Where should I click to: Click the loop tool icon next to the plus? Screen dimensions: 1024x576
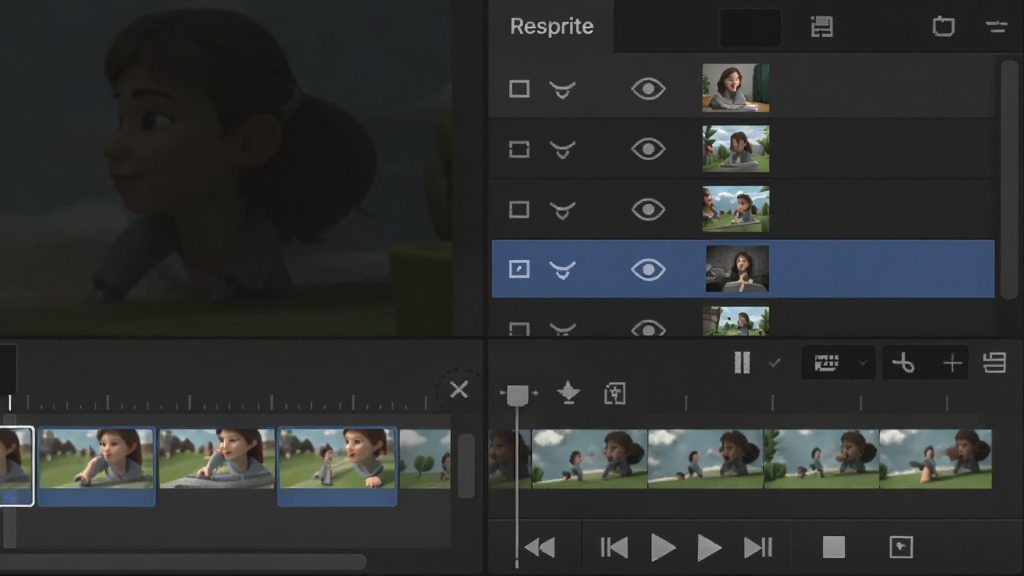pyautogui.click(x=904, y=362)
